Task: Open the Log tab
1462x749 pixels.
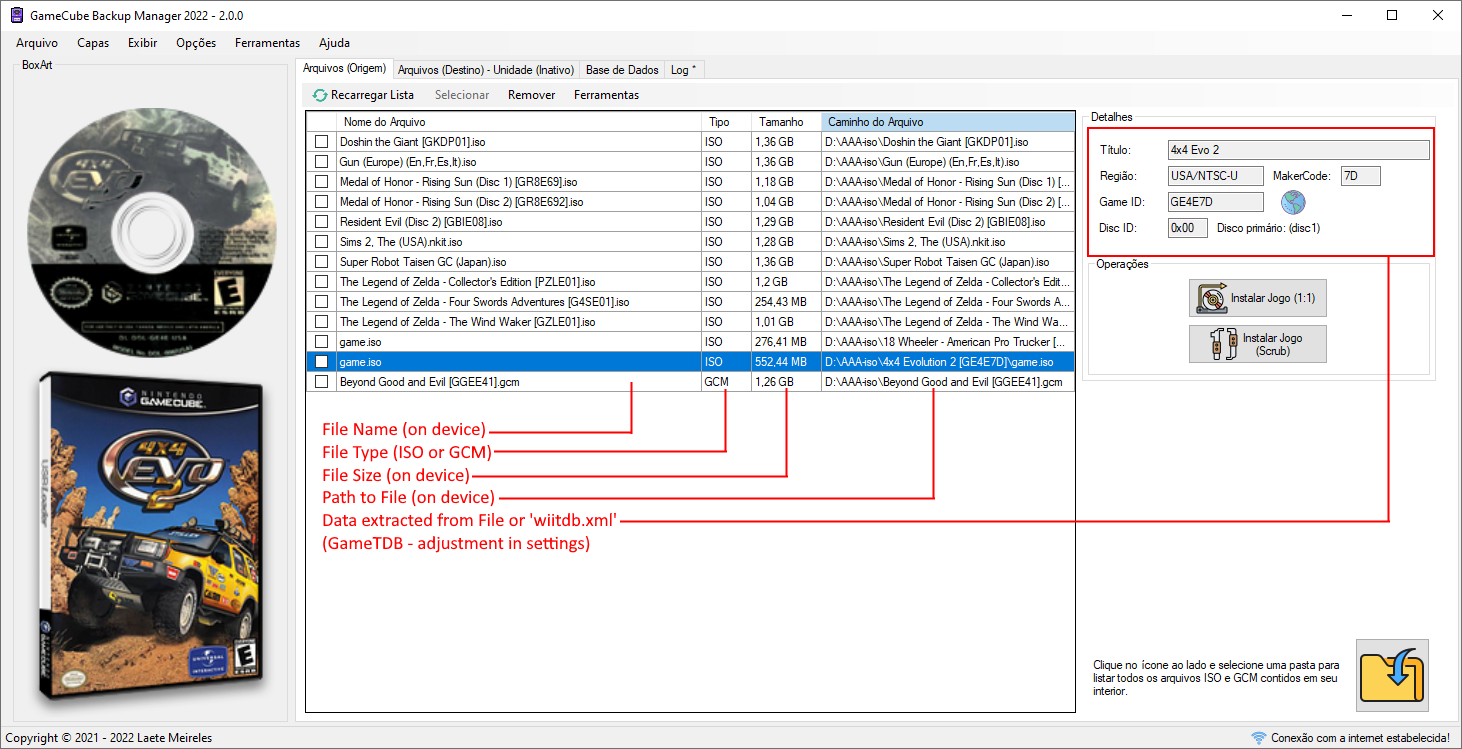Action: pos(684,70)
